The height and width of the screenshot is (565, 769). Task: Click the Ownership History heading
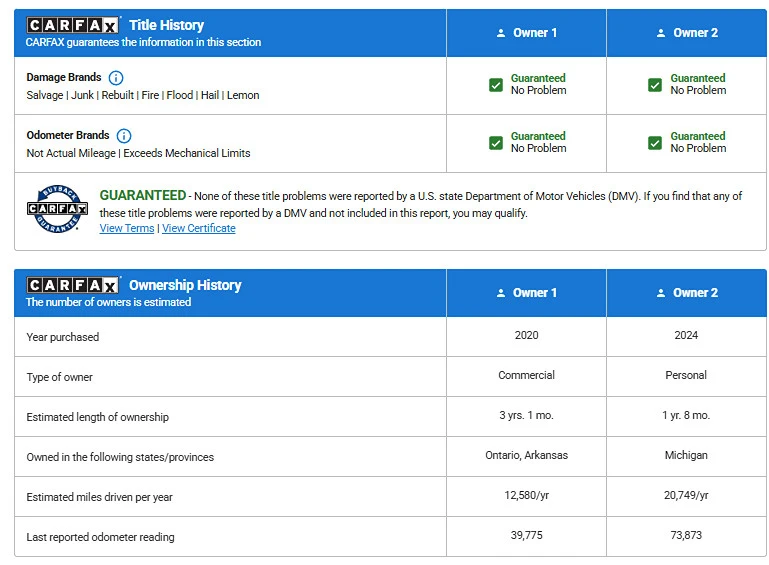point(185,285)
